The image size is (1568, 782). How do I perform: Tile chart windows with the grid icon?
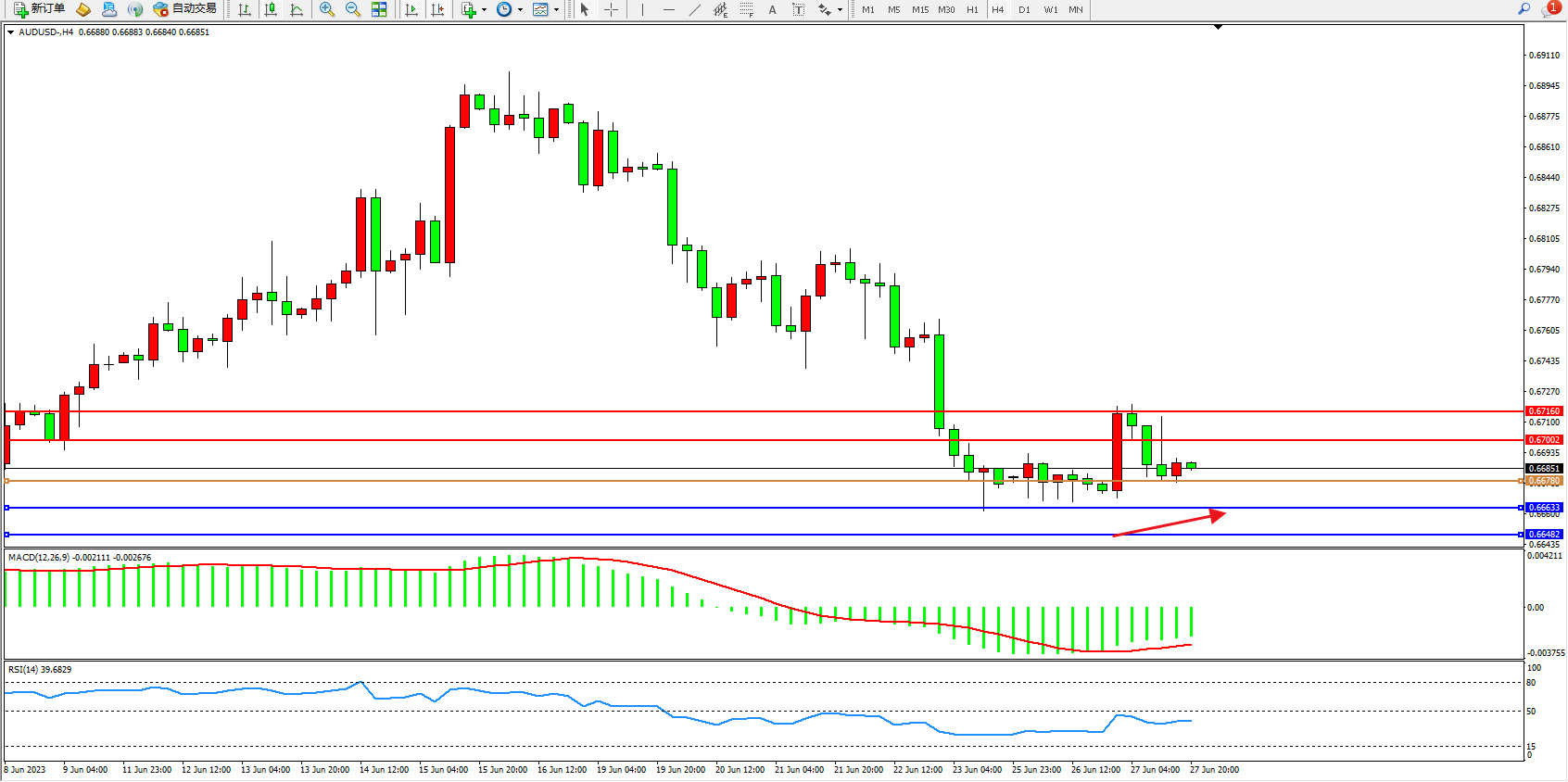379,9
